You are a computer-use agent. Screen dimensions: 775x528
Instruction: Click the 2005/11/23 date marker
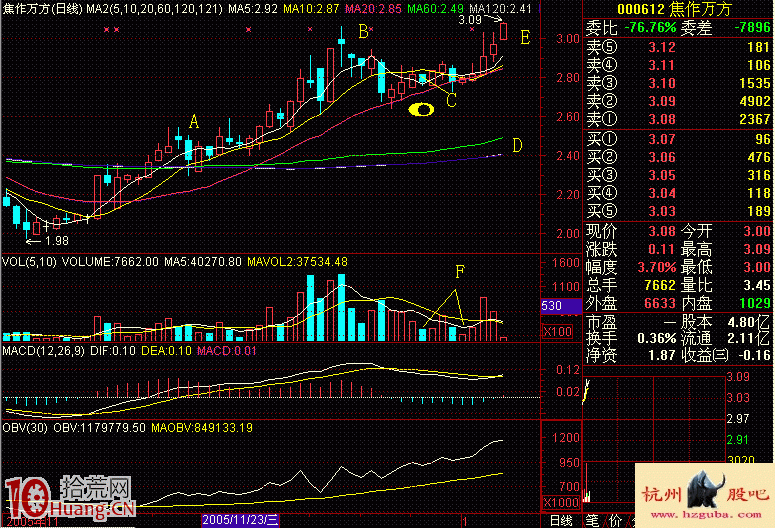pos(242,520)
